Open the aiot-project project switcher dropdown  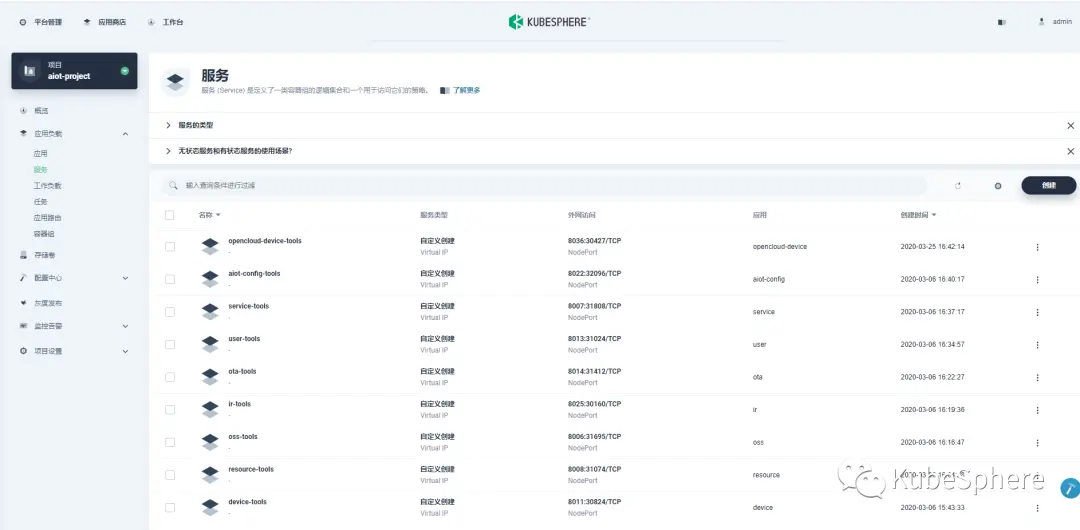[125, 71]
